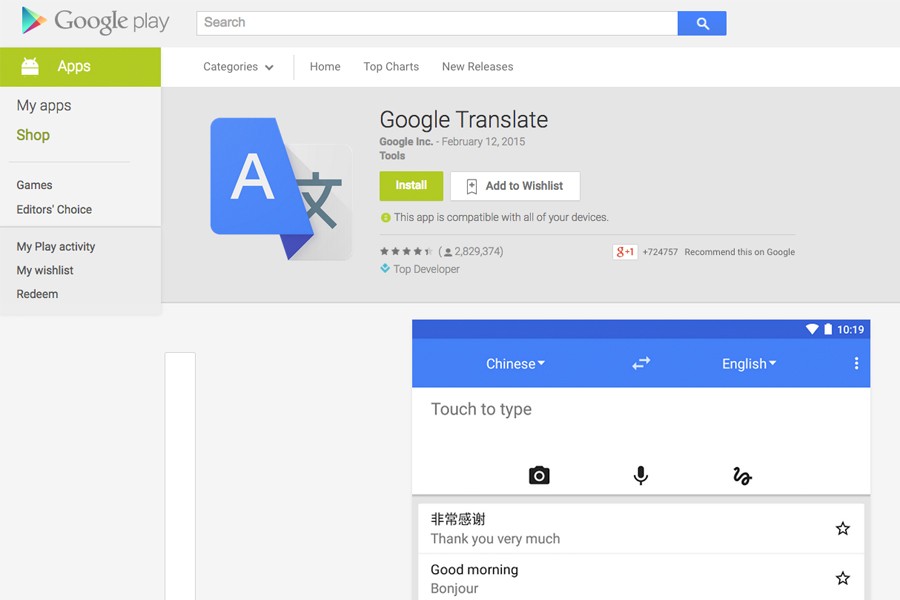This screenshot has height=600, width=900.
Task: Star the 'Good morning' translation
Action: click(842, 578)
